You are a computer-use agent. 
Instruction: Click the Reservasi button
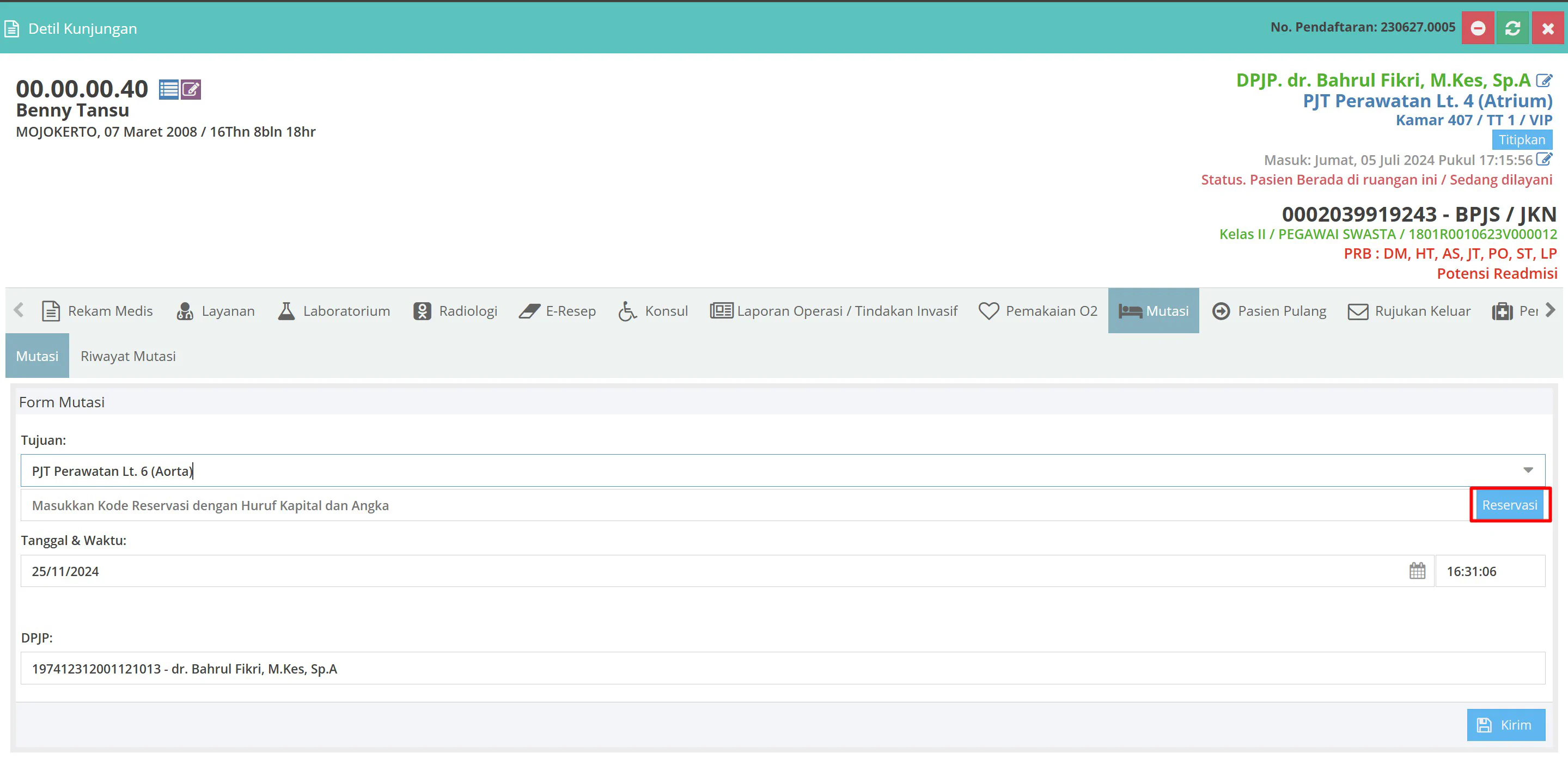pyautogui.click(x=1510, y=505)
